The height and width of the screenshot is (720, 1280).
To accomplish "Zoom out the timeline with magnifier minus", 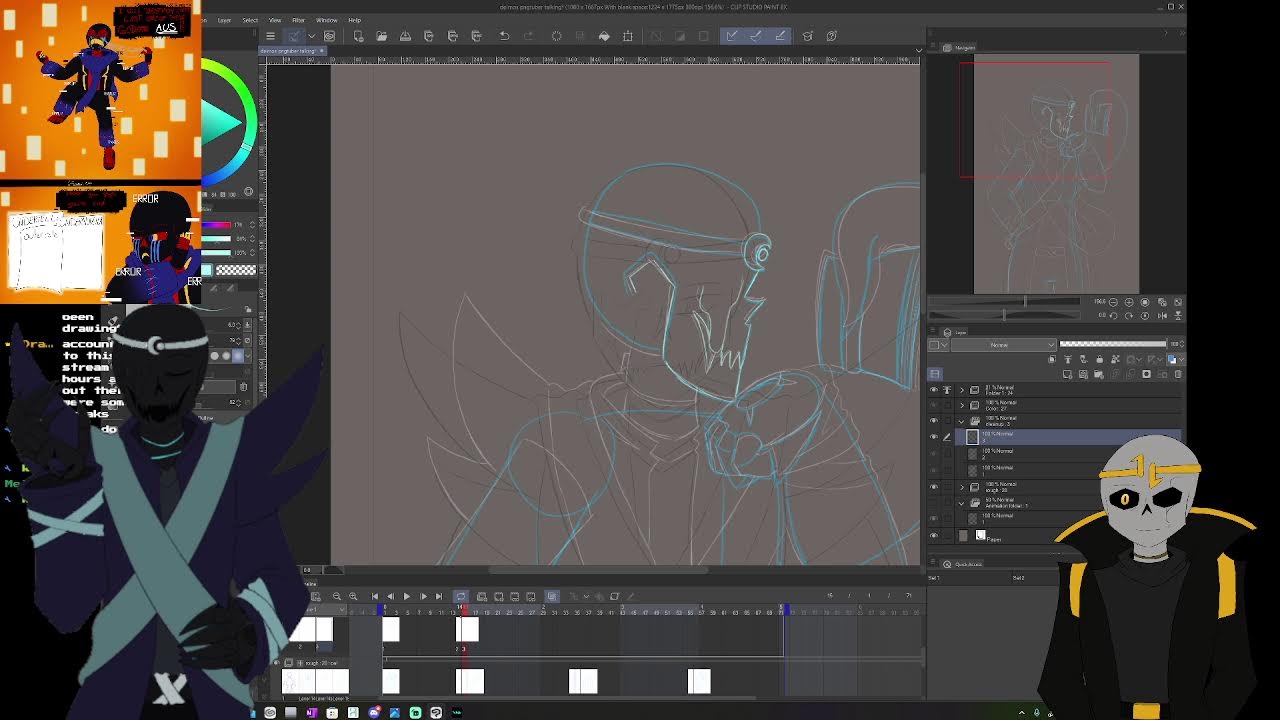I will [x=337, y=596].
